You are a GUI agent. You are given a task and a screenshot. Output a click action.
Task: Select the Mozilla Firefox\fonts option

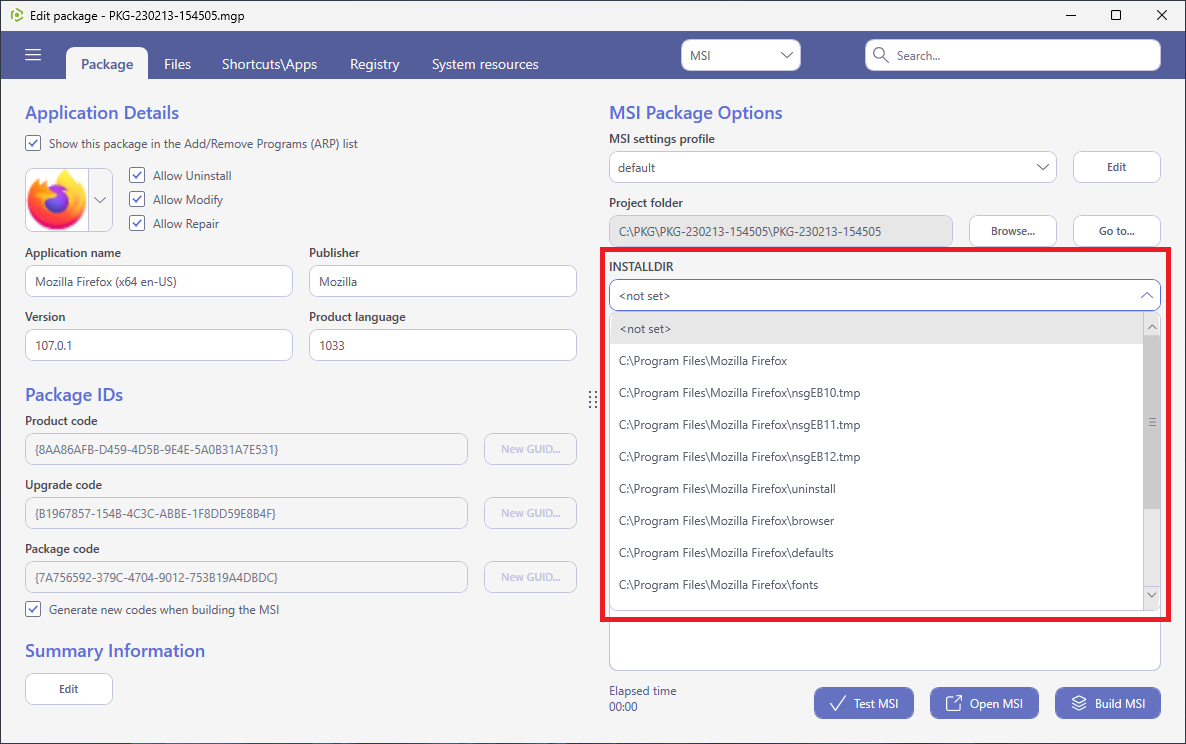tap(877, 584)
